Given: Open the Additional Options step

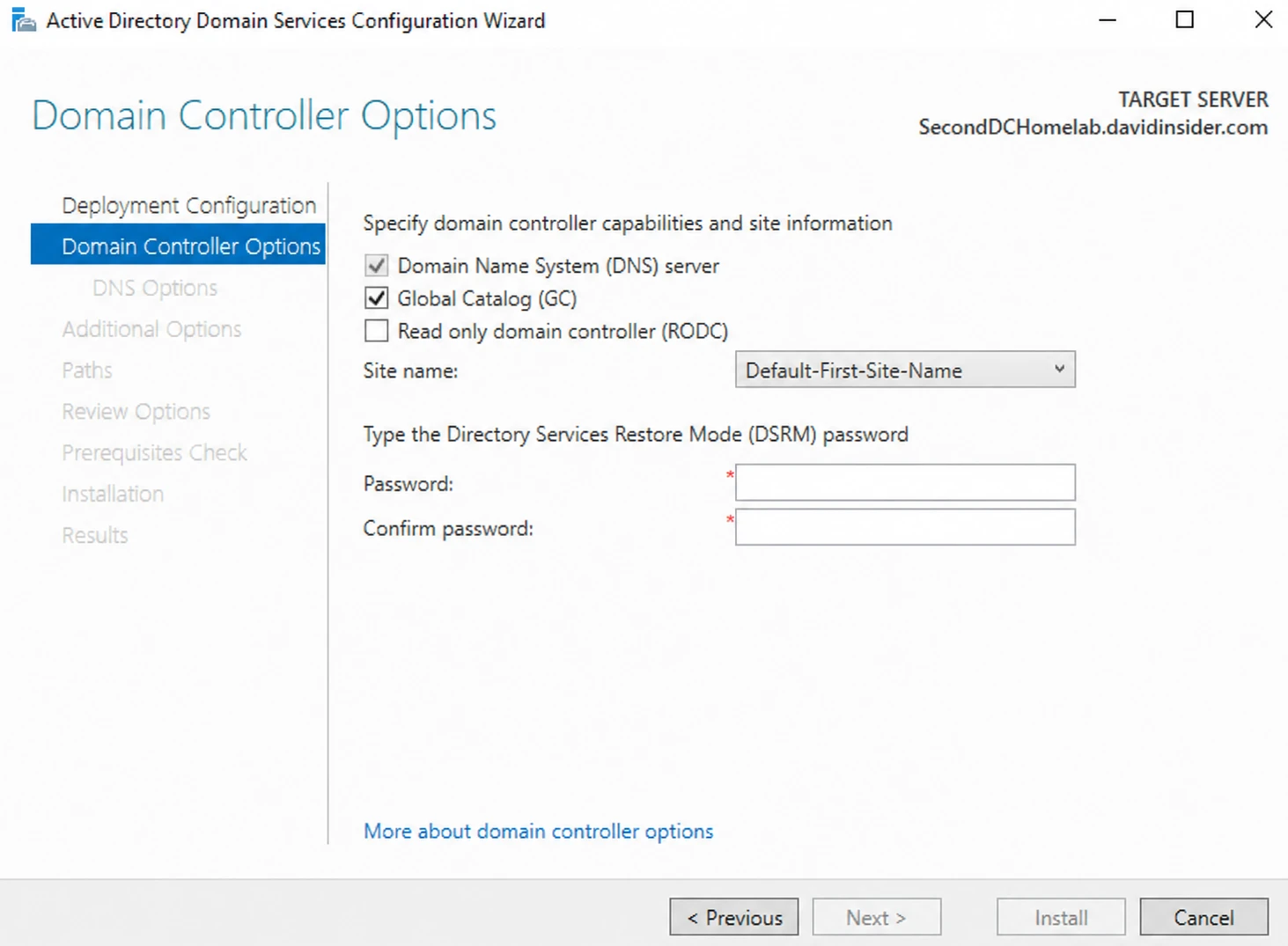Looking at the screenshot, I should click(151, 329).
